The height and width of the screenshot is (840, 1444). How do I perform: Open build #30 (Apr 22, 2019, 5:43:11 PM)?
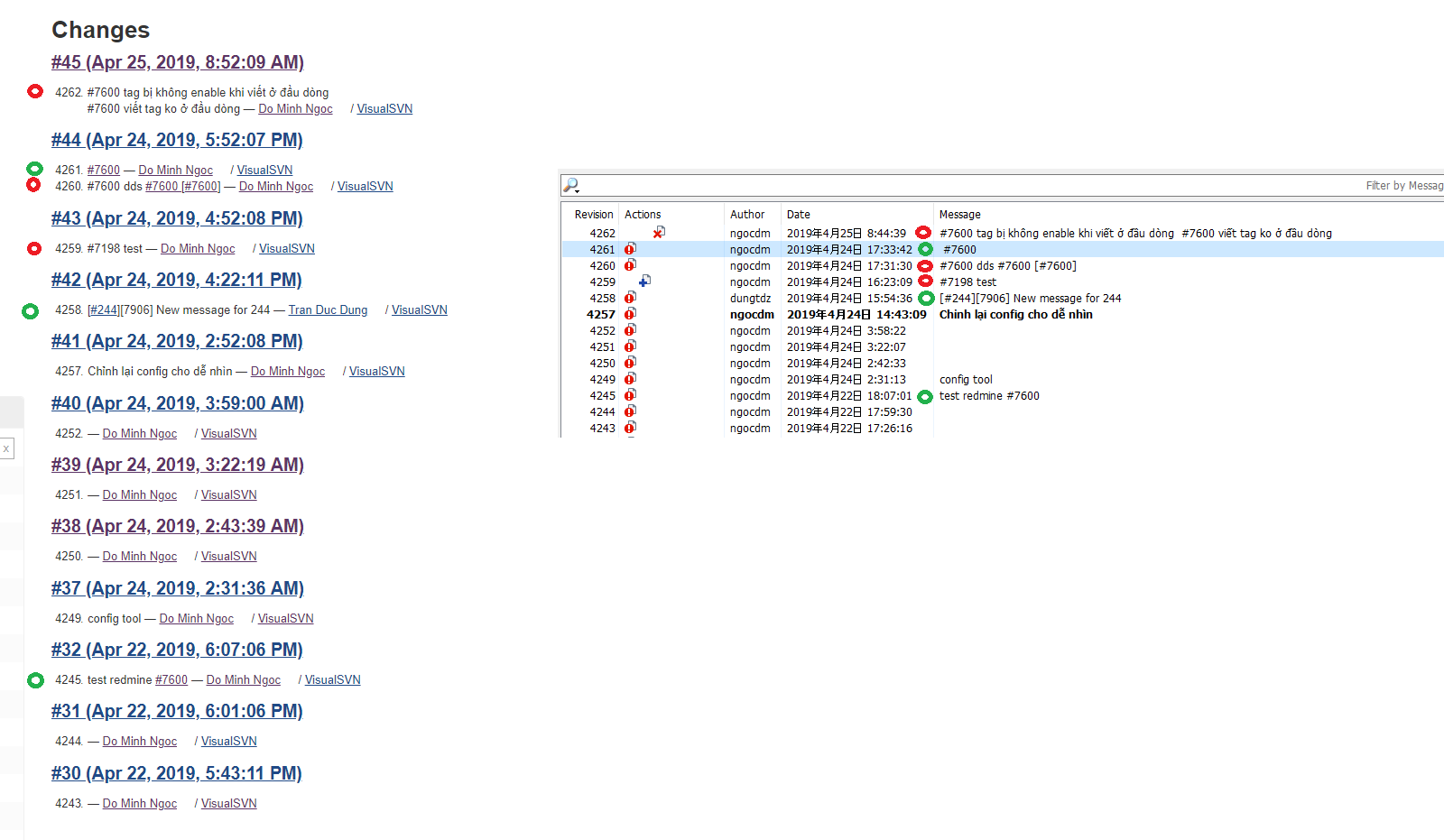click(x=177, y=773)
